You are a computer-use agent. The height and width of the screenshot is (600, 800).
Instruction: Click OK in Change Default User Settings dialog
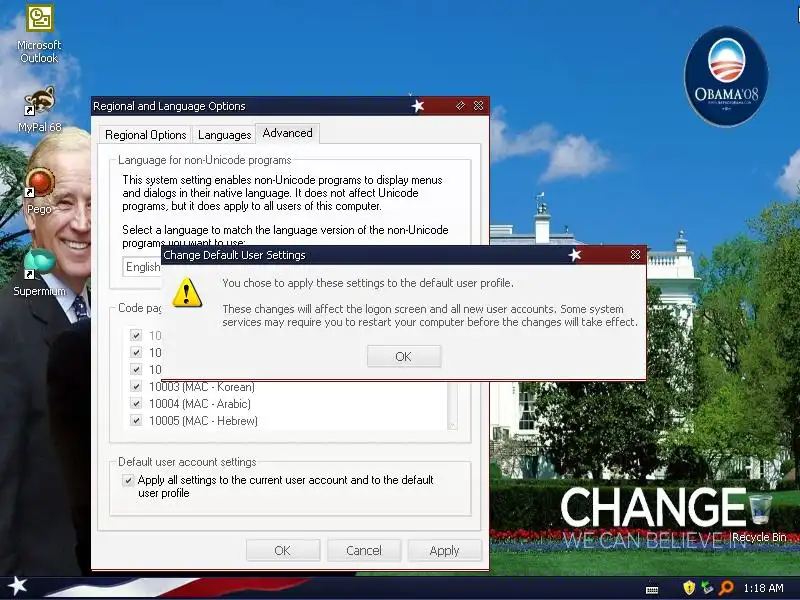coord(404,356)
